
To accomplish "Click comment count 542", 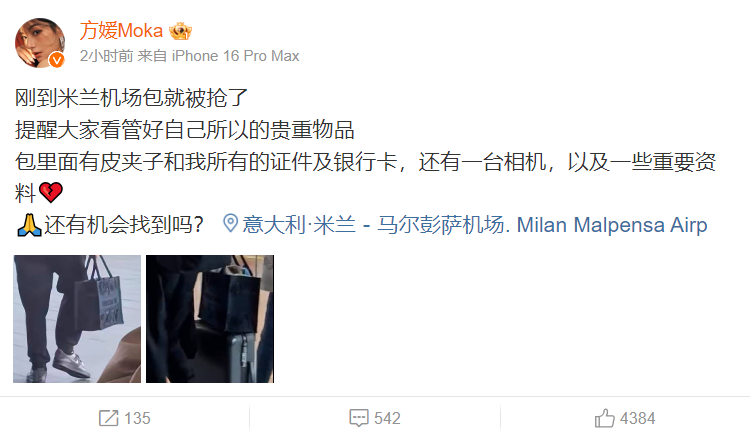I will coord(387,418).
